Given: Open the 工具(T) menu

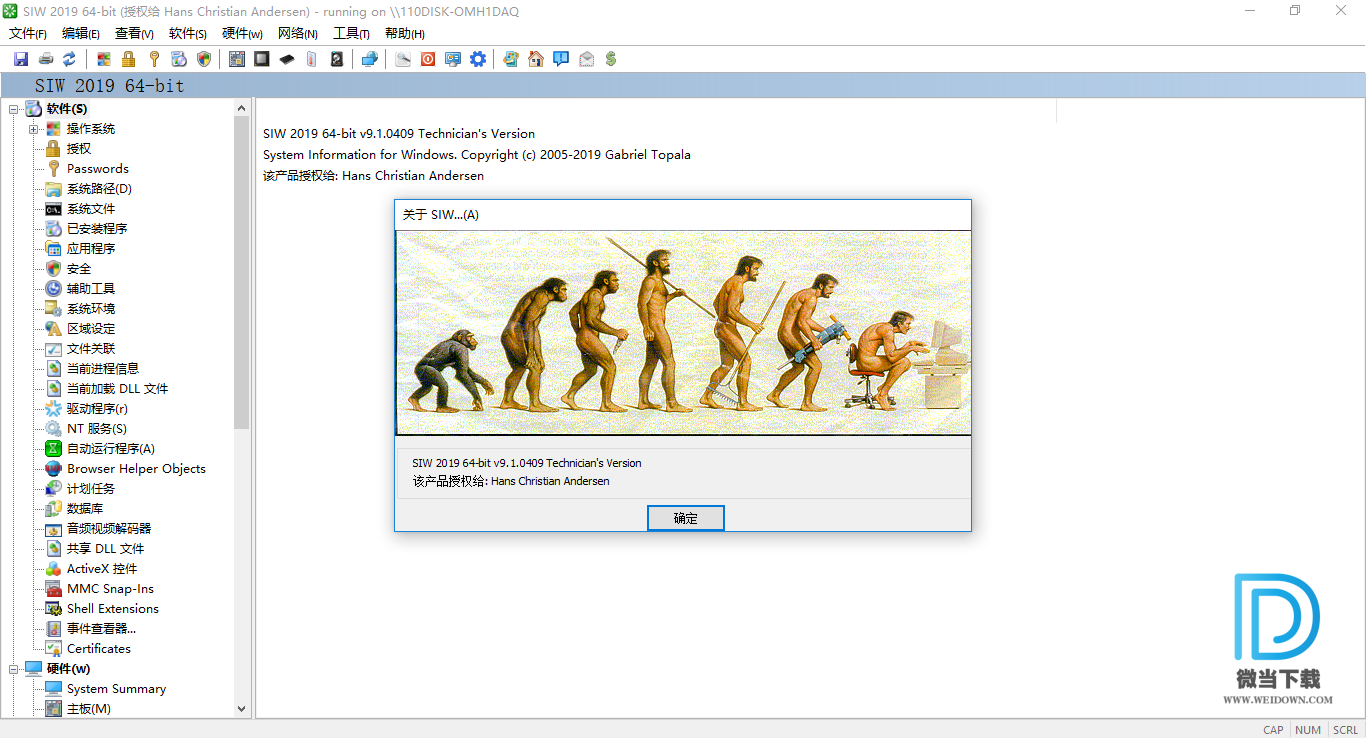Looking at the screenshot, I should (x=351, y=33).
